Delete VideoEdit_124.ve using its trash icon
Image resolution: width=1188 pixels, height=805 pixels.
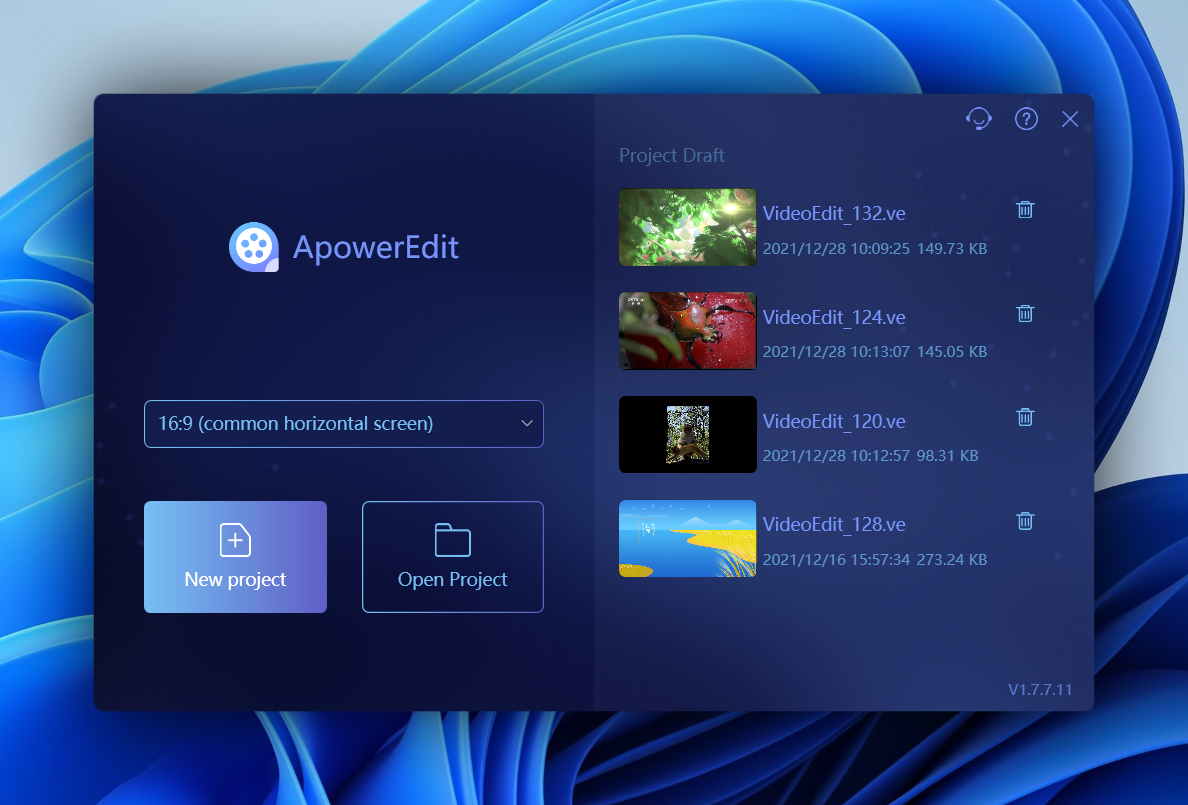tap(1024, 313)
